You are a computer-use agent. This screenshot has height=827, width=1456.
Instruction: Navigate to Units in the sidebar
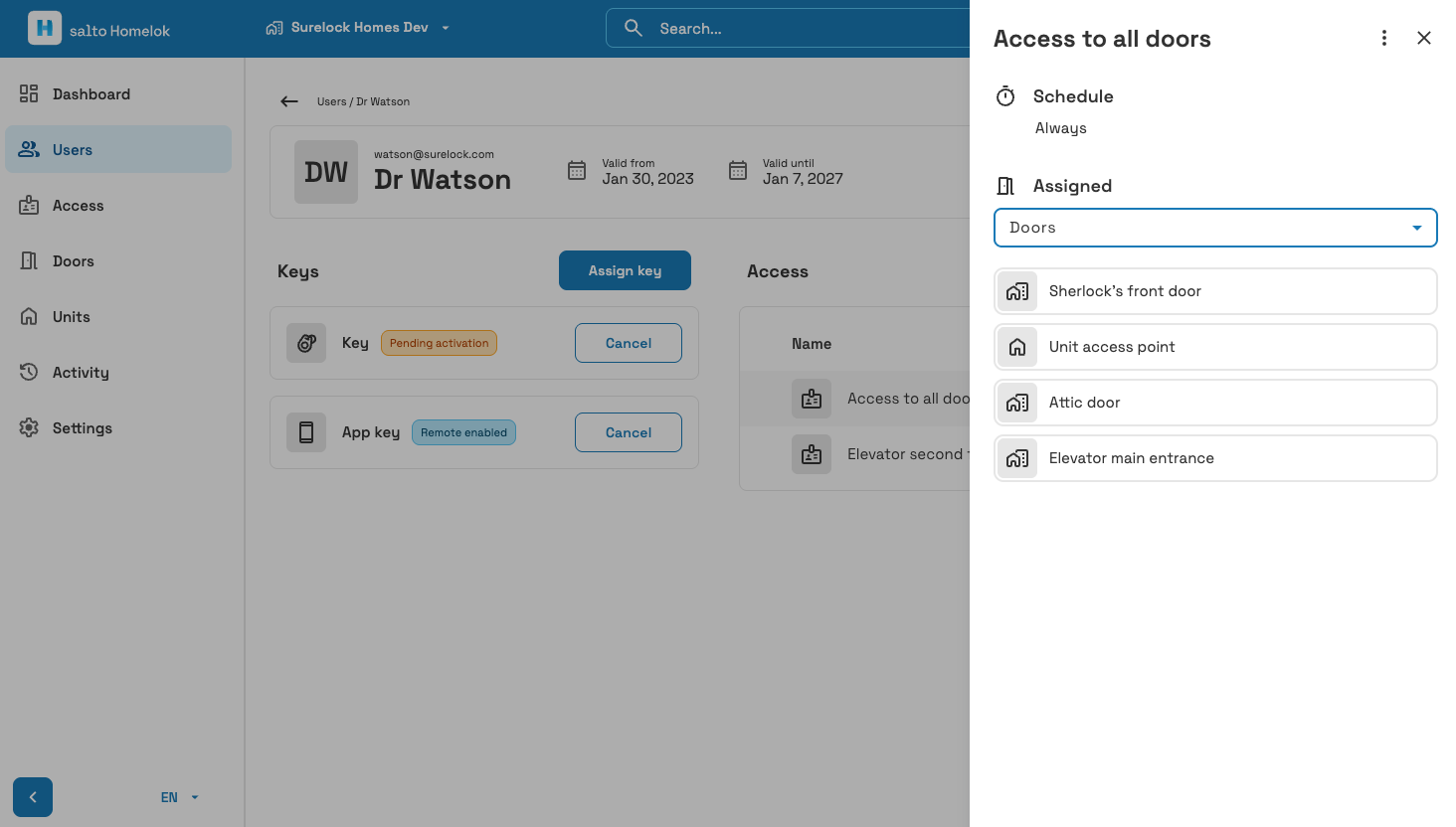coord(118,317)
